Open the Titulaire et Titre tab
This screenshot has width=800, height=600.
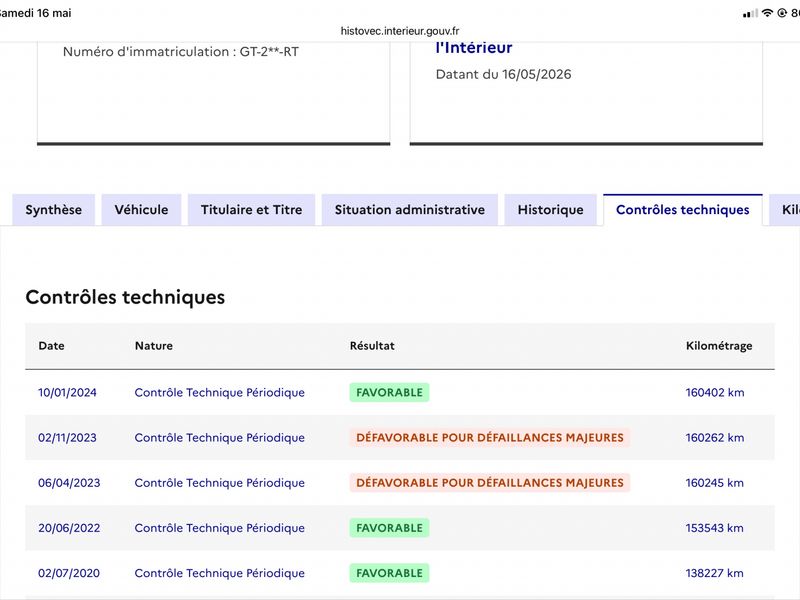[252, 210]
